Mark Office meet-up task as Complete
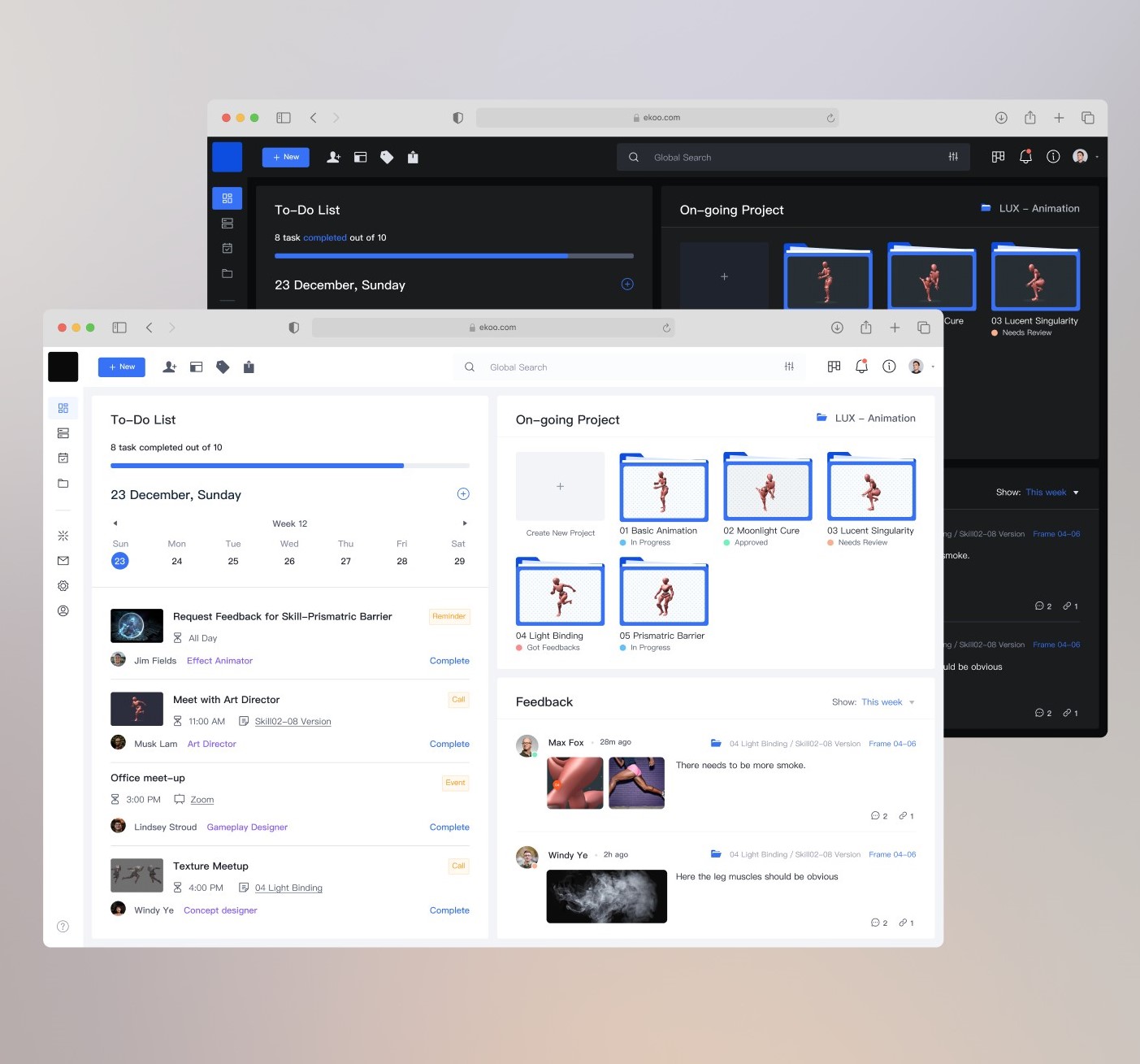1140x1064 pixels. coord(449,827)
